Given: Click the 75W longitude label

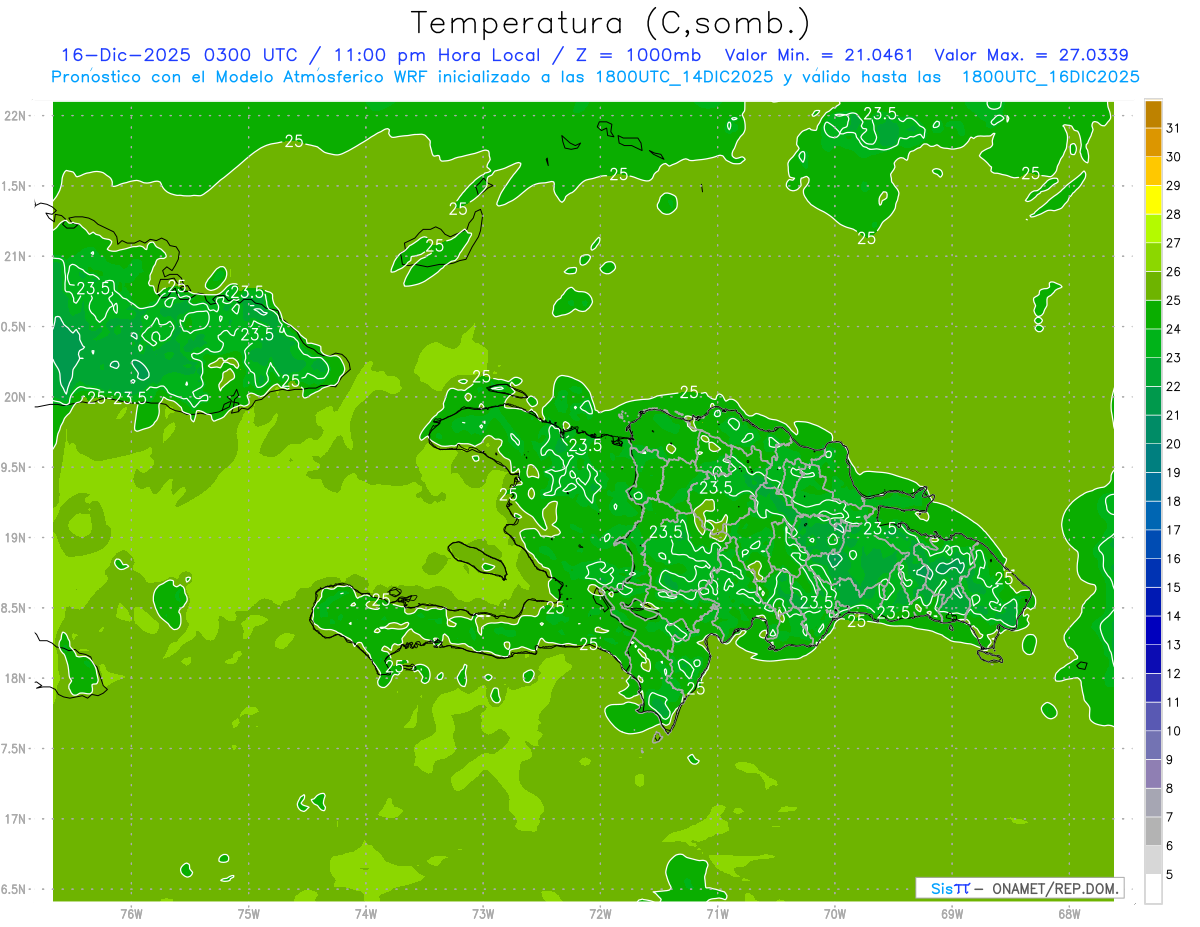Looking at the screenshot, I should tap(249, 914).
